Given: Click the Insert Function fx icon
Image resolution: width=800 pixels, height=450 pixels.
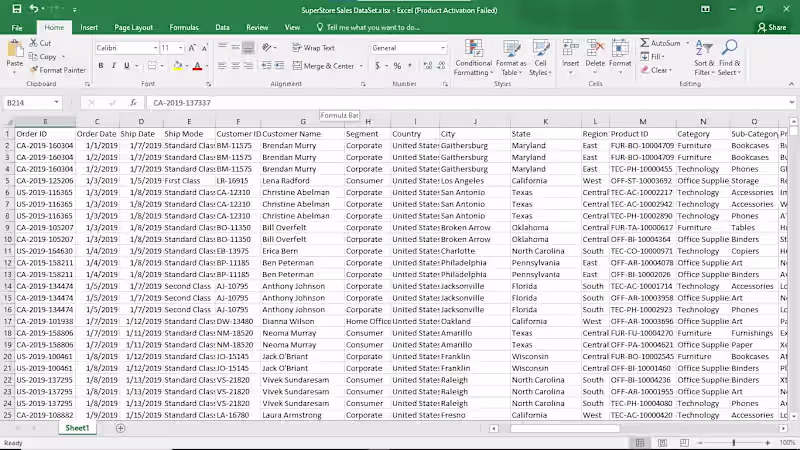Looking at the screenshot, I should tap(134, 103).
